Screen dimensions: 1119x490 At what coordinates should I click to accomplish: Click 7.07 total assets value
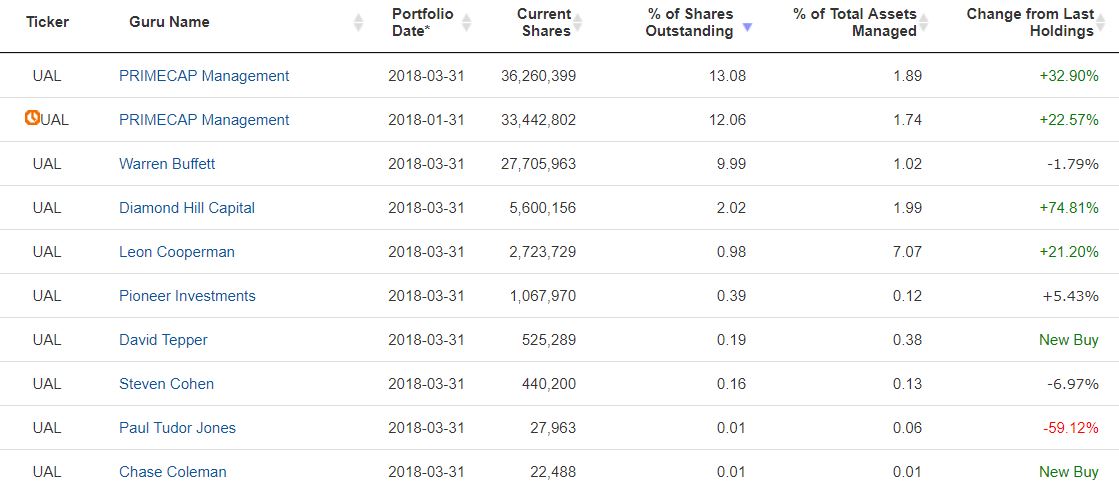pos(908,252)
